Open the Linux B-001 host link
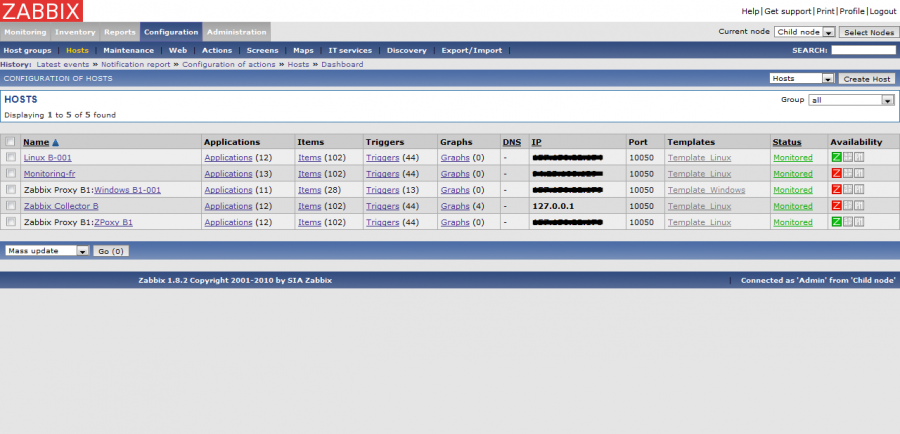The width and height of the screenshot is (900, 434). click(x=48, y=157)
